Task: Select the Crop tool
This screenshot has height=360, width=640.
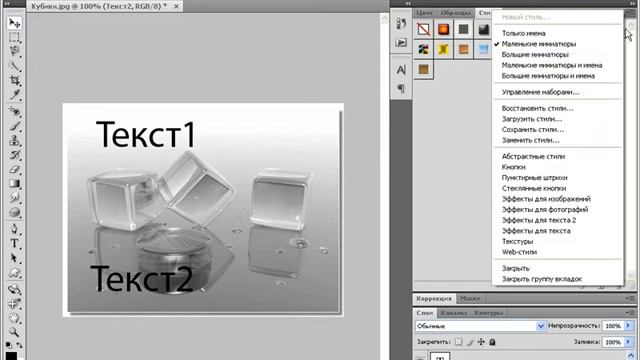Action: (x=14, y=80)
